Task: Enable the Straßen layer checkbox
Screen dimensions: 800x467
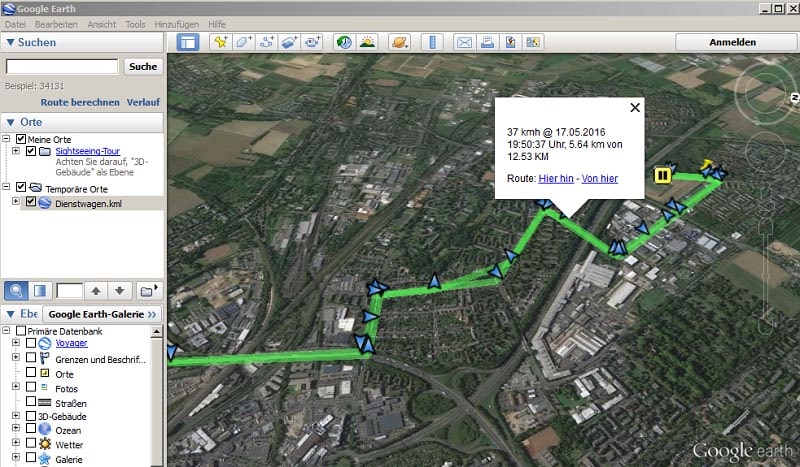Action: point(31,401)
